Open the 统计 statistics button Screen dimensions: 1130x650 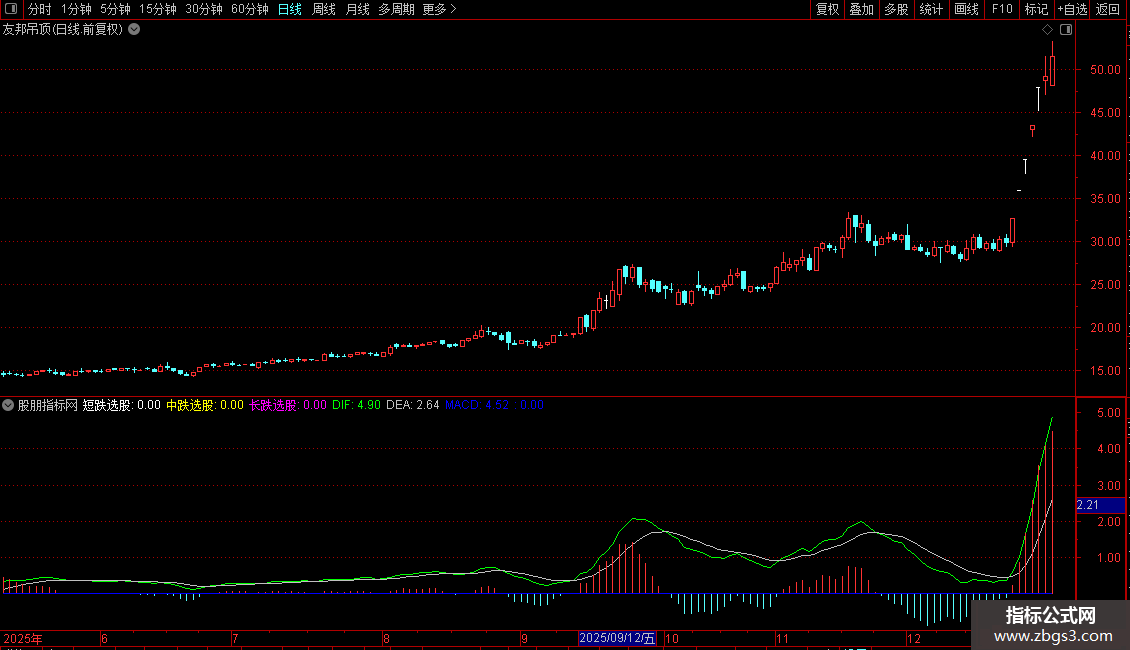[x=931, y=9]
